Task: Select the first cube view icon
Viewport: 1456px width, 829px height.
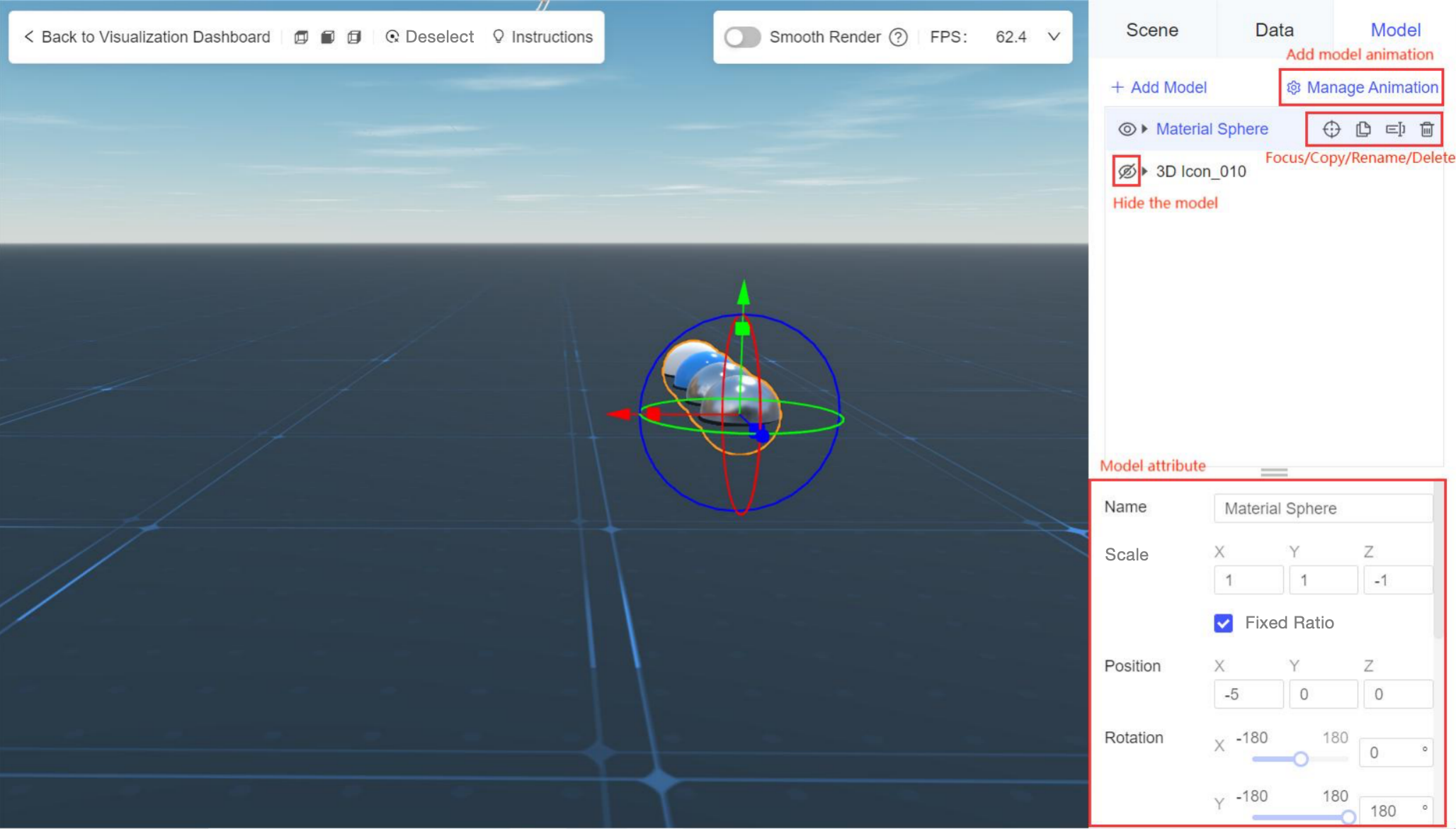Action: [301, 37]
